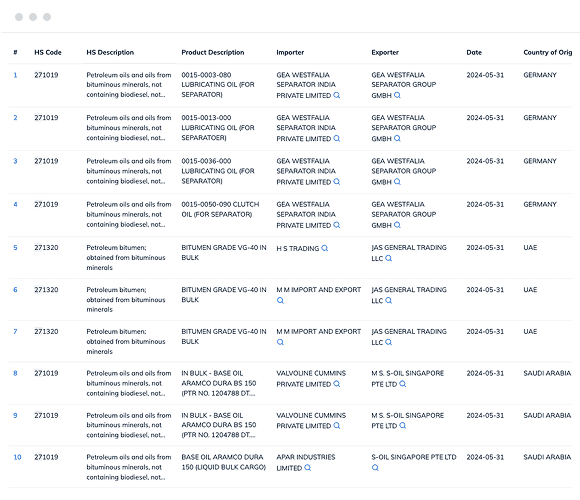Click UAE country in row 7
The height and width of the screenshot is (500, 580).
[x=530, y=332]
